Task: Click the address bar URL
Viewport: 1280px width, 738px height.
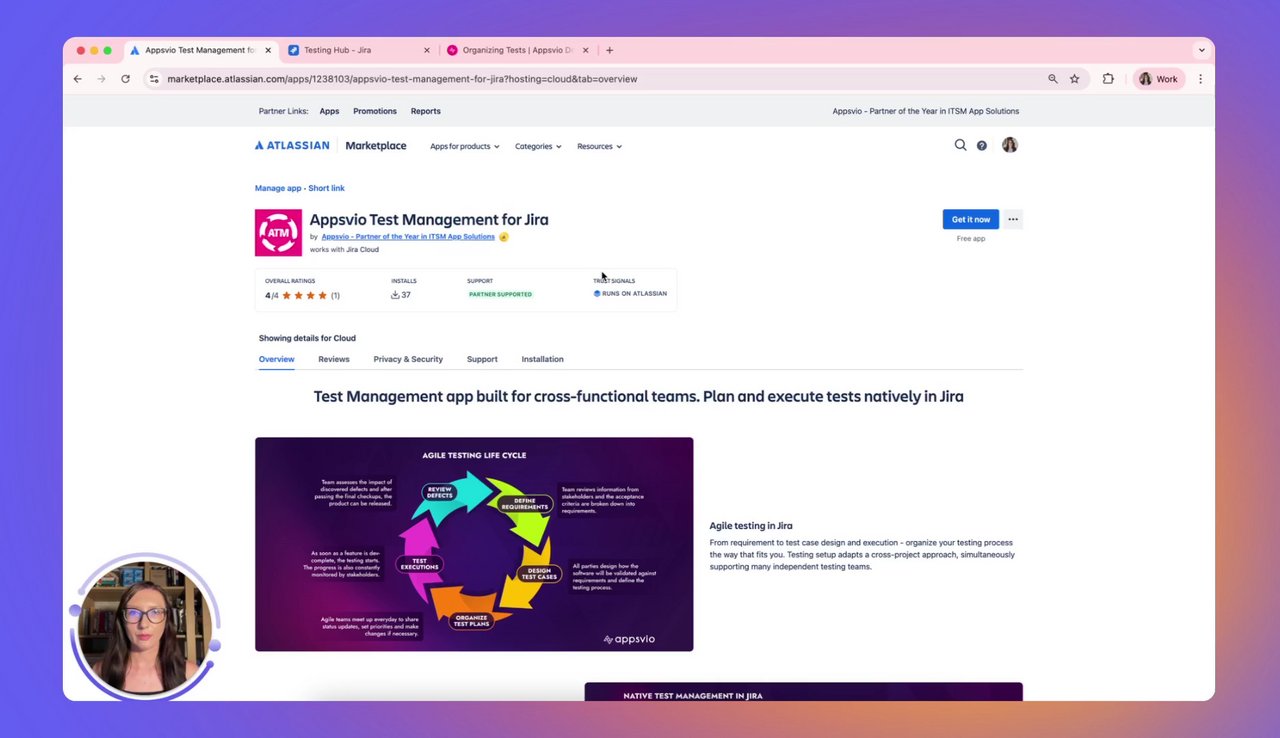Action: 402,79
